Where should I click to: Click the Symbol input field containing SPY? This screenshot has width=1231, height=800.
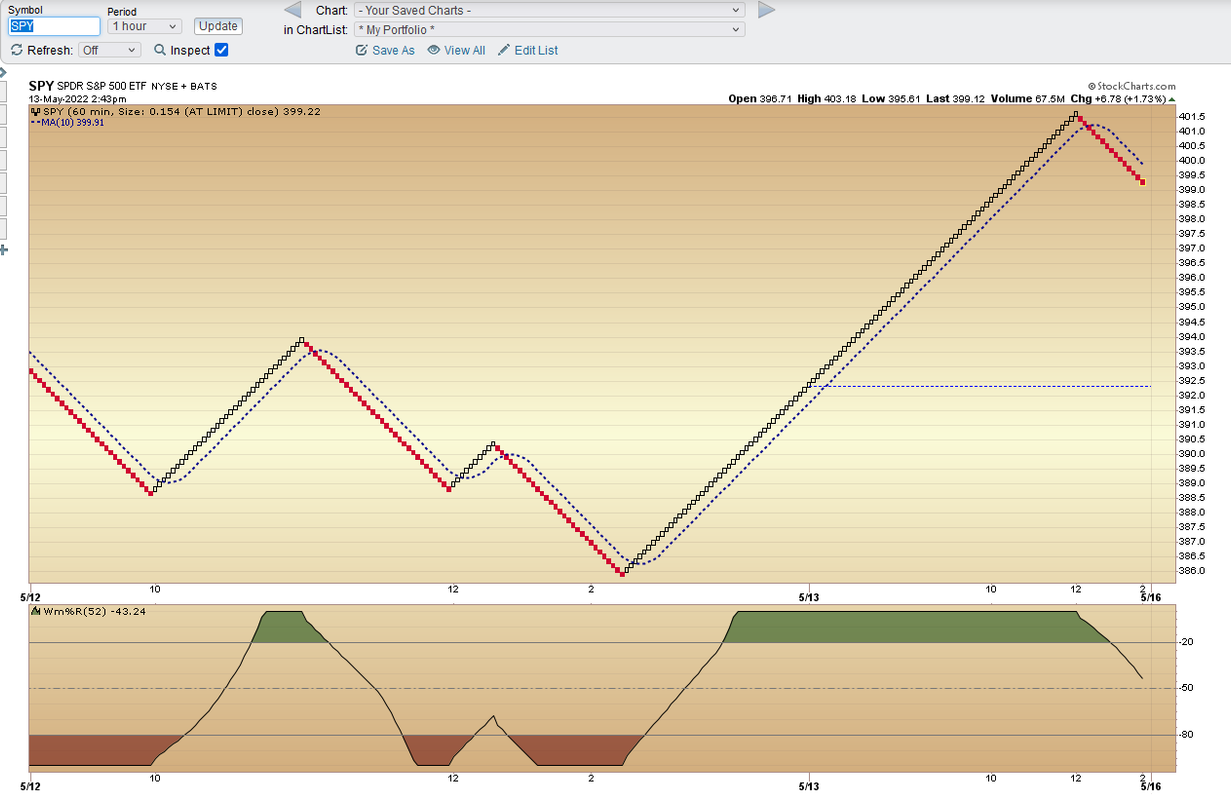coord(54,26)
